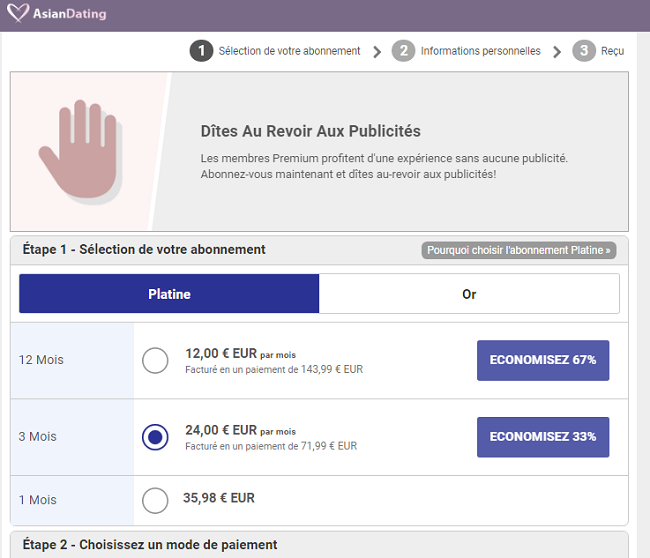Click chevron after Sélection de votre abonnement

pyautogui.click(x=376, y=52)
